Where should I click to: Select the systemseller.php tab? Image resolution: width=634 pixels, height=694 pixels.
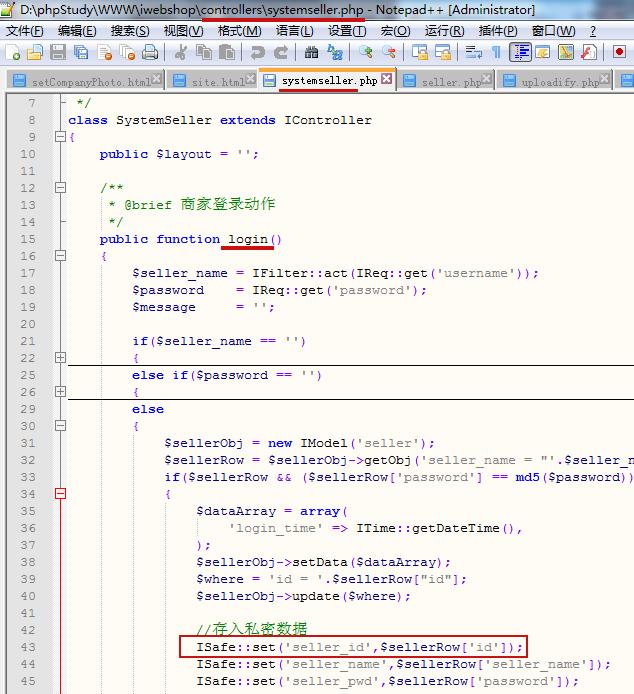(x=327, y=80)
